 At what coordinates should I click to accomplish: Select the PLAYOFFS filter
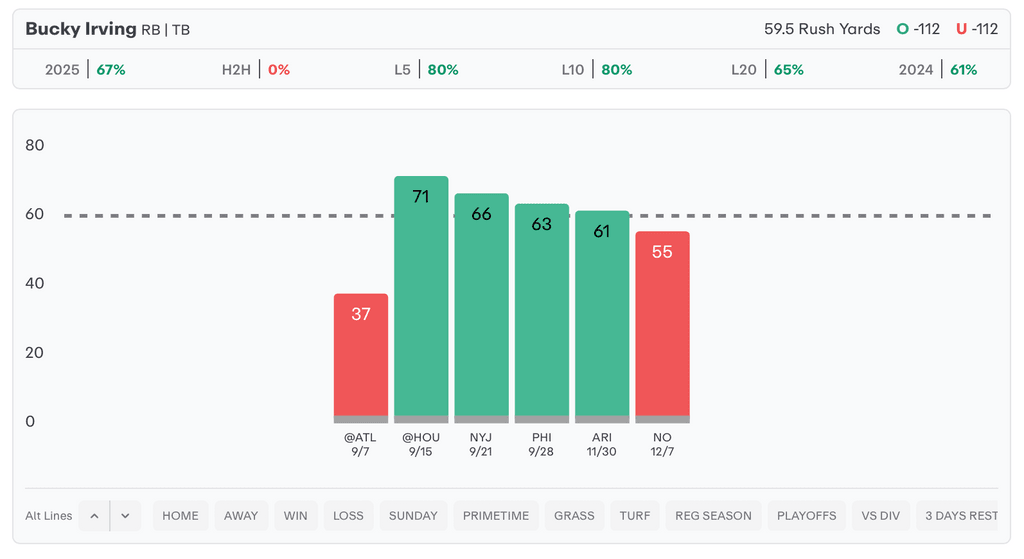(x=806, y=516)
